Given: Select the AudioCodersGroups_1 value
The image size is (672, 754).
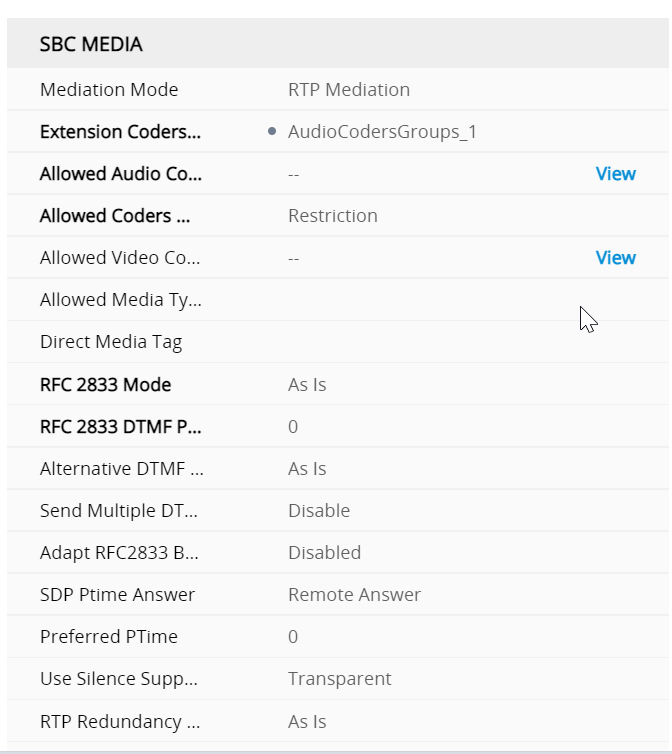Looking at the screenshot, I should [382, 132].
